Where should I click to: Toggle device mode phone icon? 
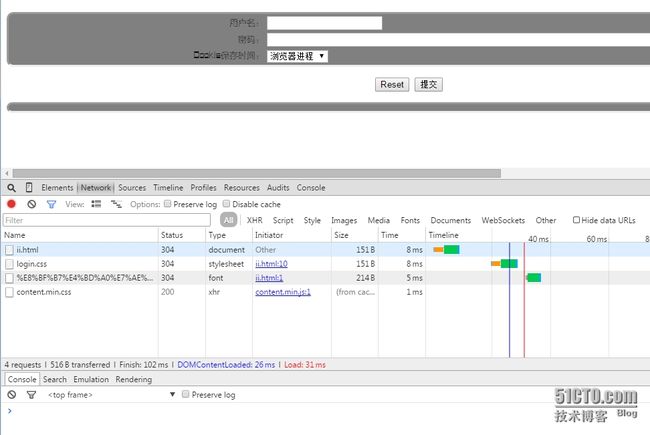pyautogui.click(x=29, y=187)
